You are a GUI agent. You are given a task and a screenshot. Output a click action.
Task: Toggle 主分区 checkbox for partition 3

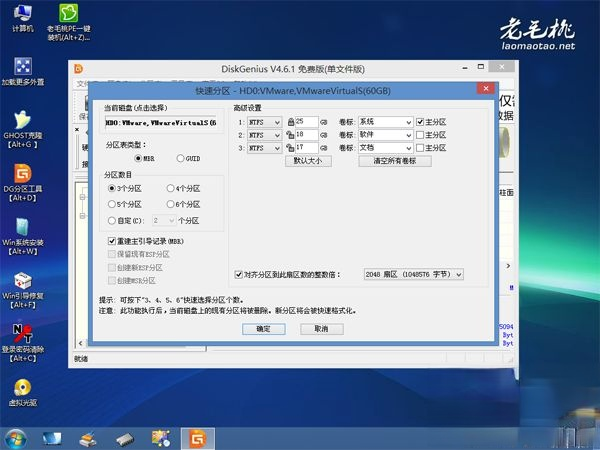[x=420, y=148]
